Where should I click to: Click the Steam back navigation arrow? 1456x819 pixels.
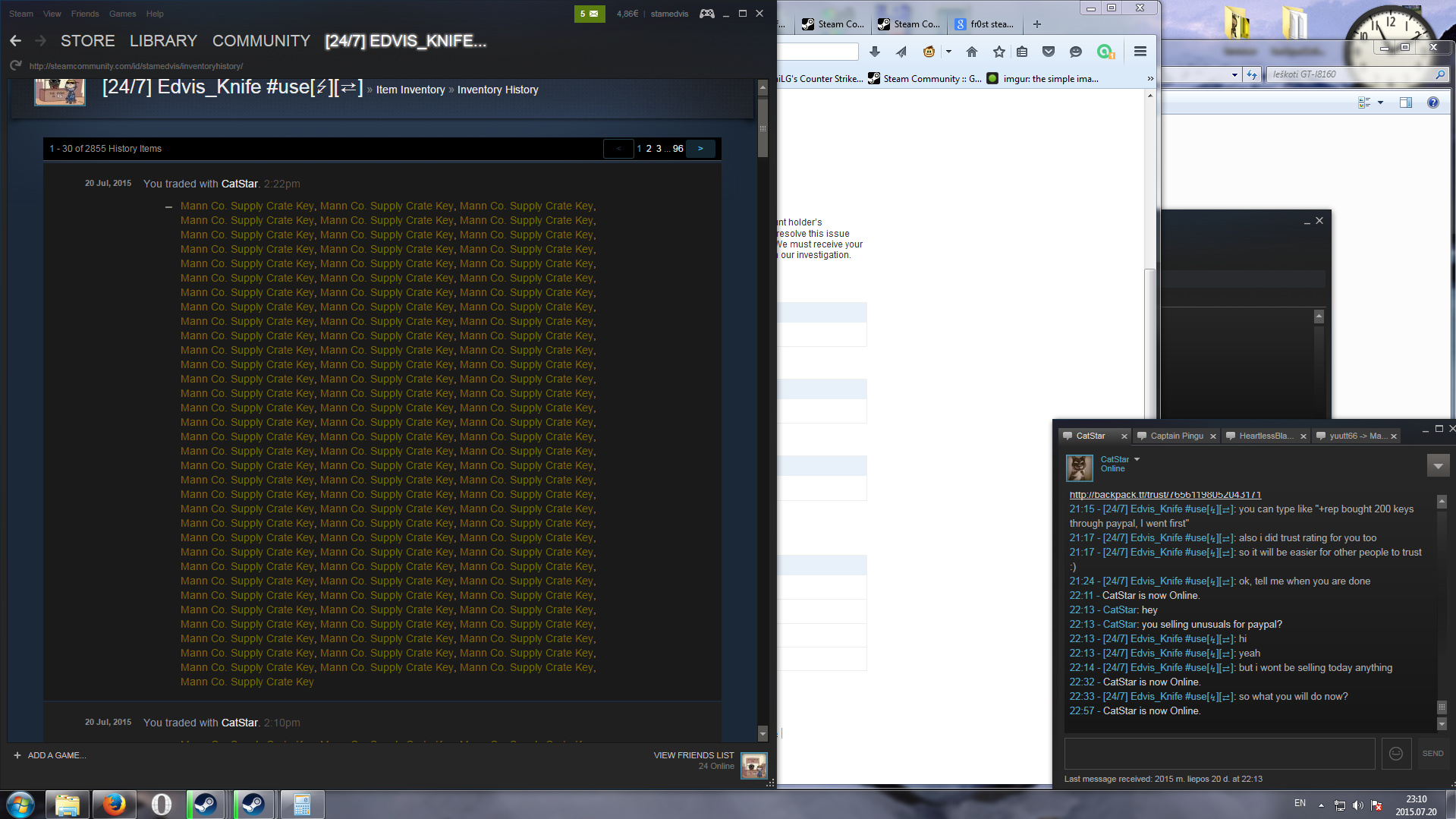pyautogui.click(x=16, y=41)
